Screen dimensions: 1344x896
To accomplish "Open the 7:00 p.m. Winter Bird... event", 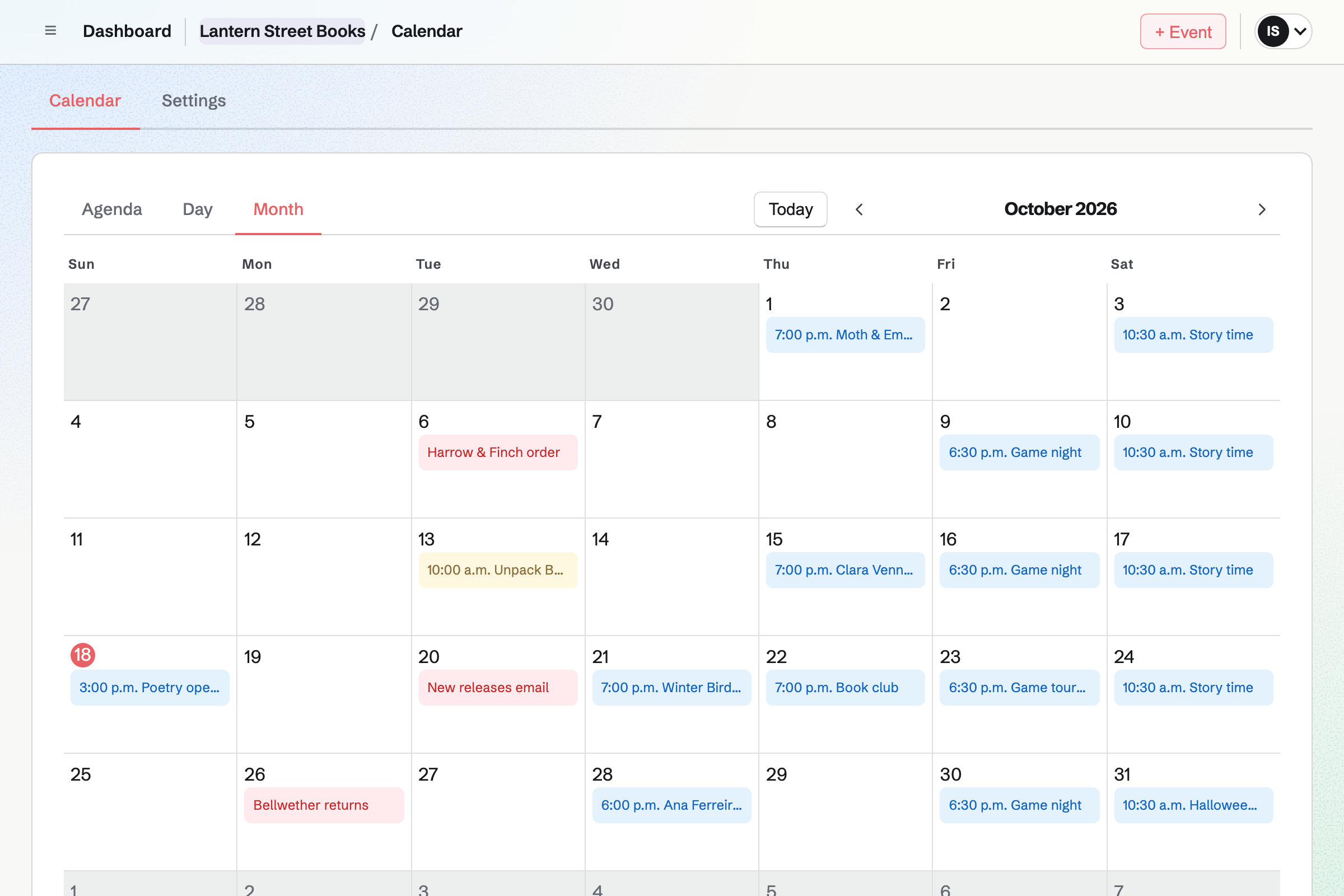I will (671, 688).
